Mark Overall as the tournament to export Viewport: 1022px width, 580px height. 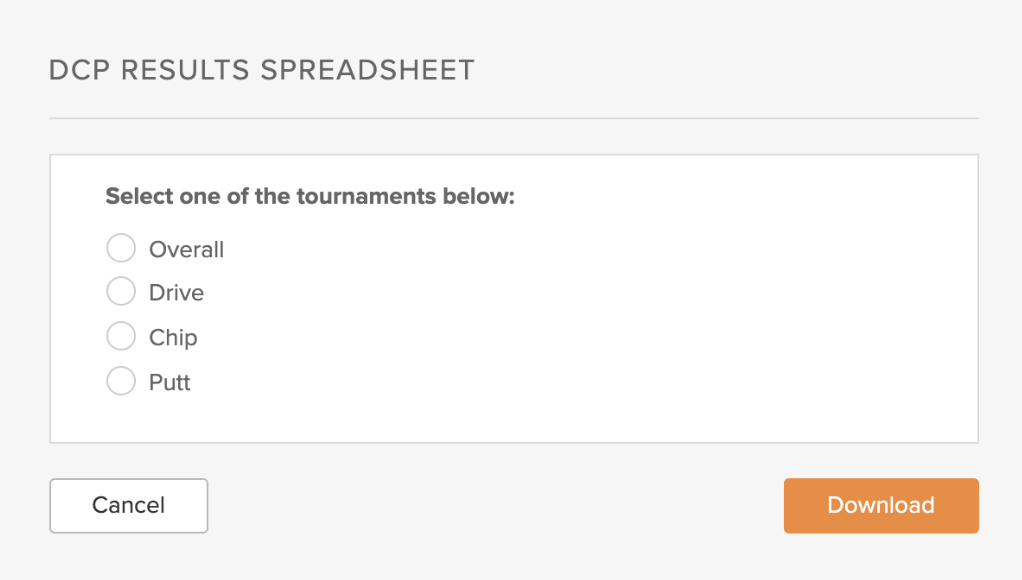(121, 248)
